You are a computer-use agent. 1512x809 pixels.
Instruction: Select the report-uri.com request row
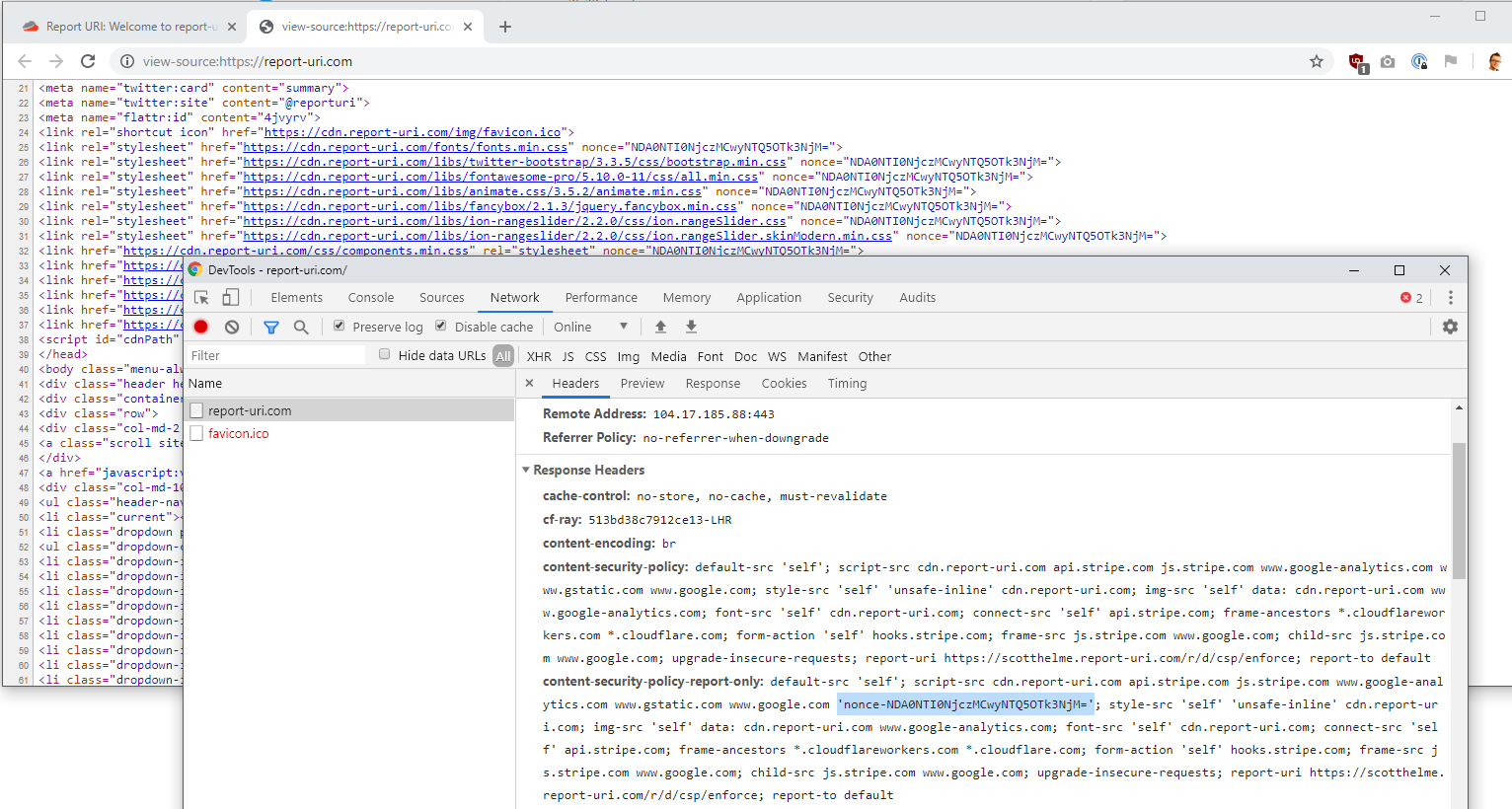click(x=349, y=410)
